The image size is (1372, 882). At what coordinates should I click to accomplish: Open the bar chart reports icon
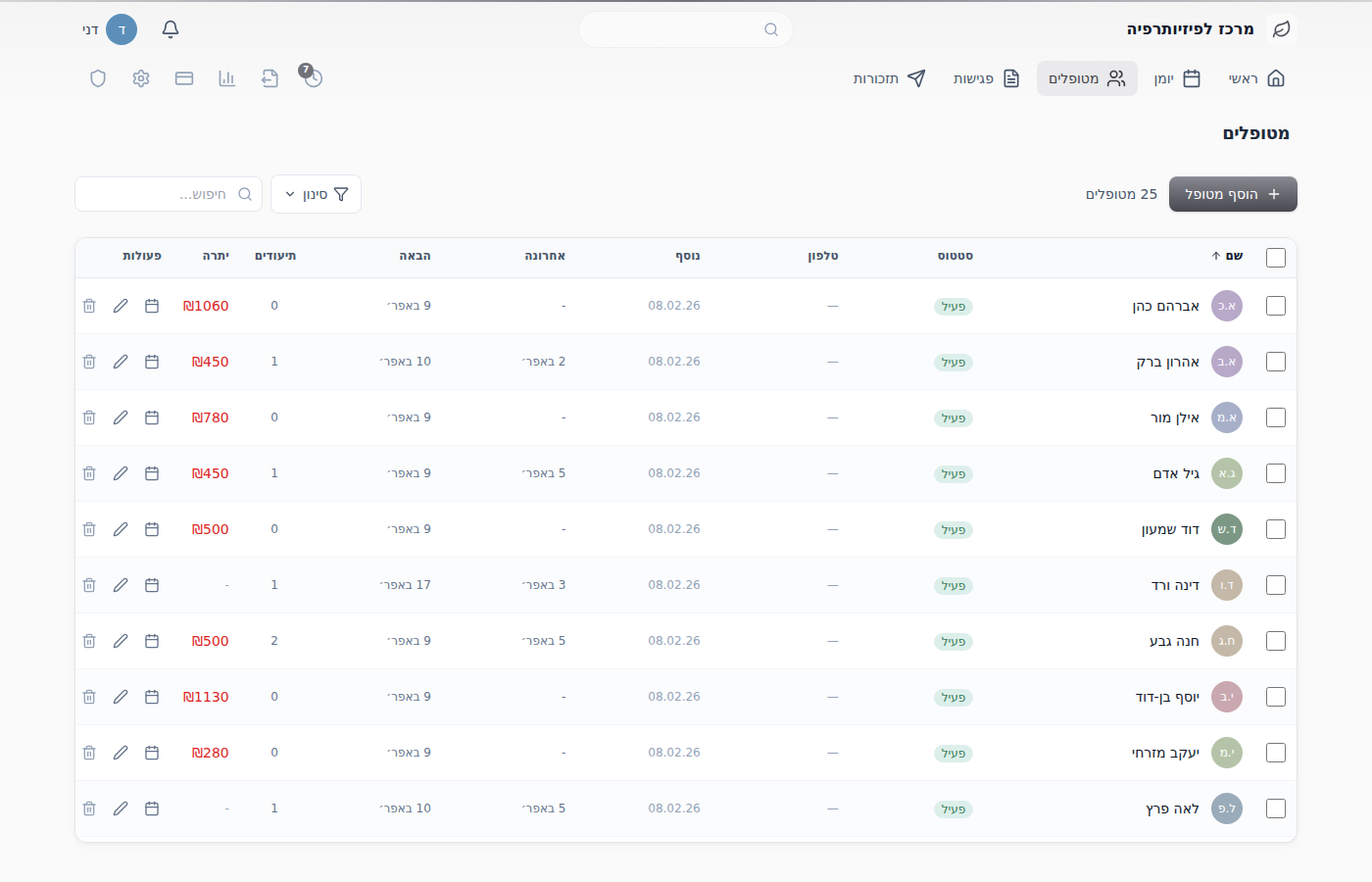point(226,78)
